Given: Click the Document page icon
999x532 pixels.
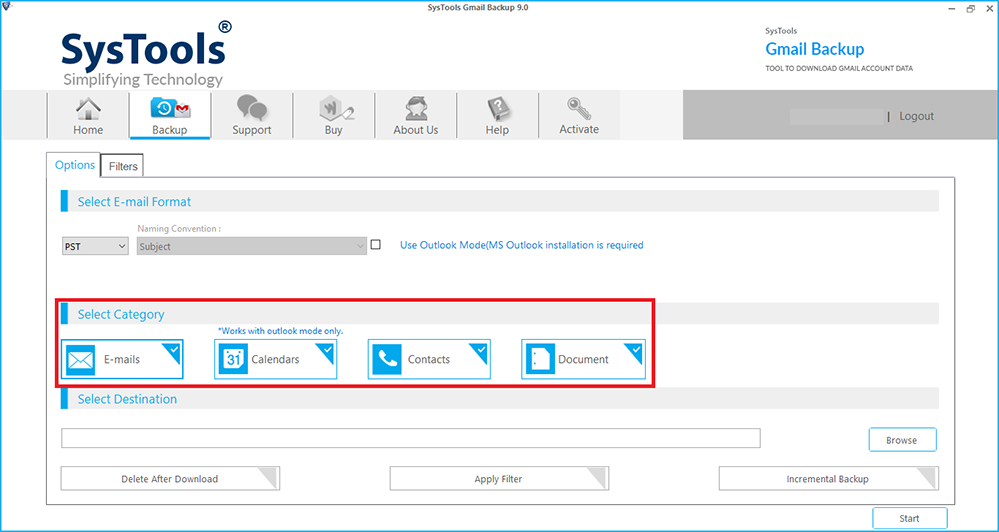Looking at the screenshot, I should pyautogui.click(x=540, y=359).
